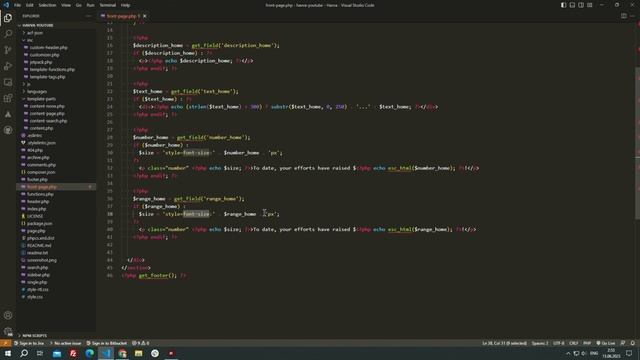Click the CRLF end-of-line indicator
The width and height of the screenshot is (640, 360).
tap(573, 343)
